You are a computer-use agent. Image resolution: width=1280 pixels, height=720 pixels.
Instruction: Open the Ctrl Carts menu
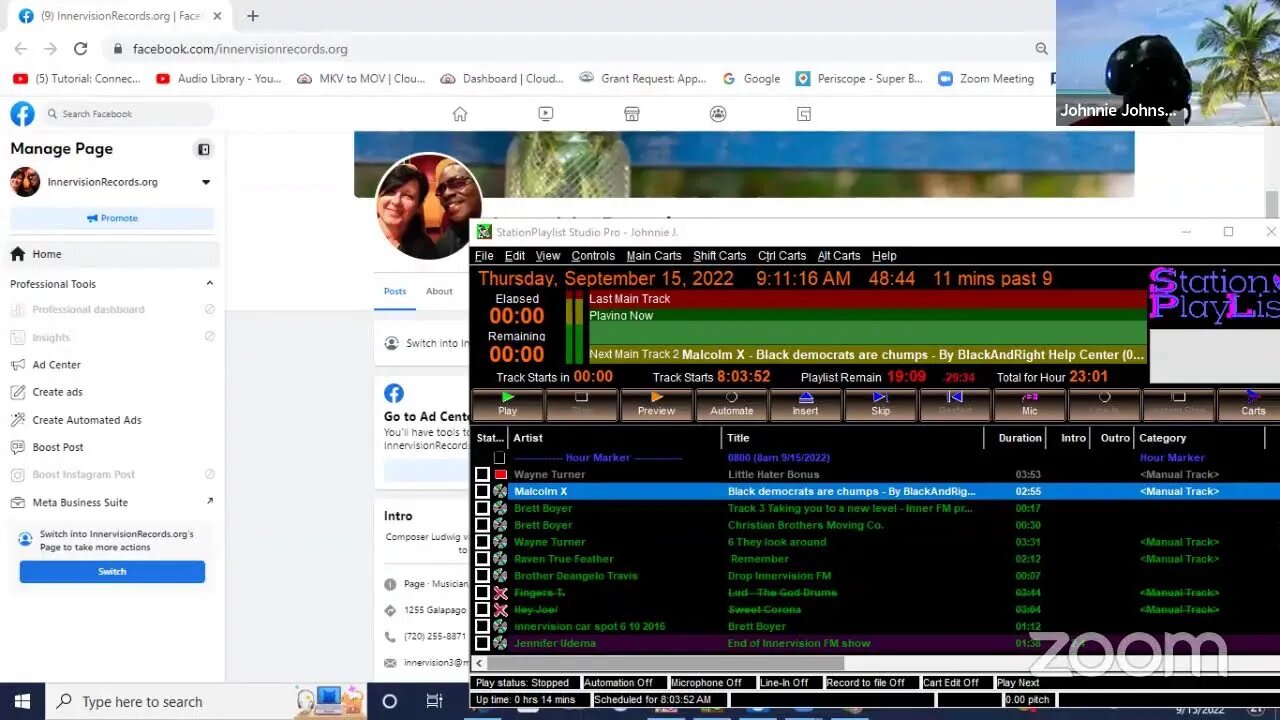[782, 256]
